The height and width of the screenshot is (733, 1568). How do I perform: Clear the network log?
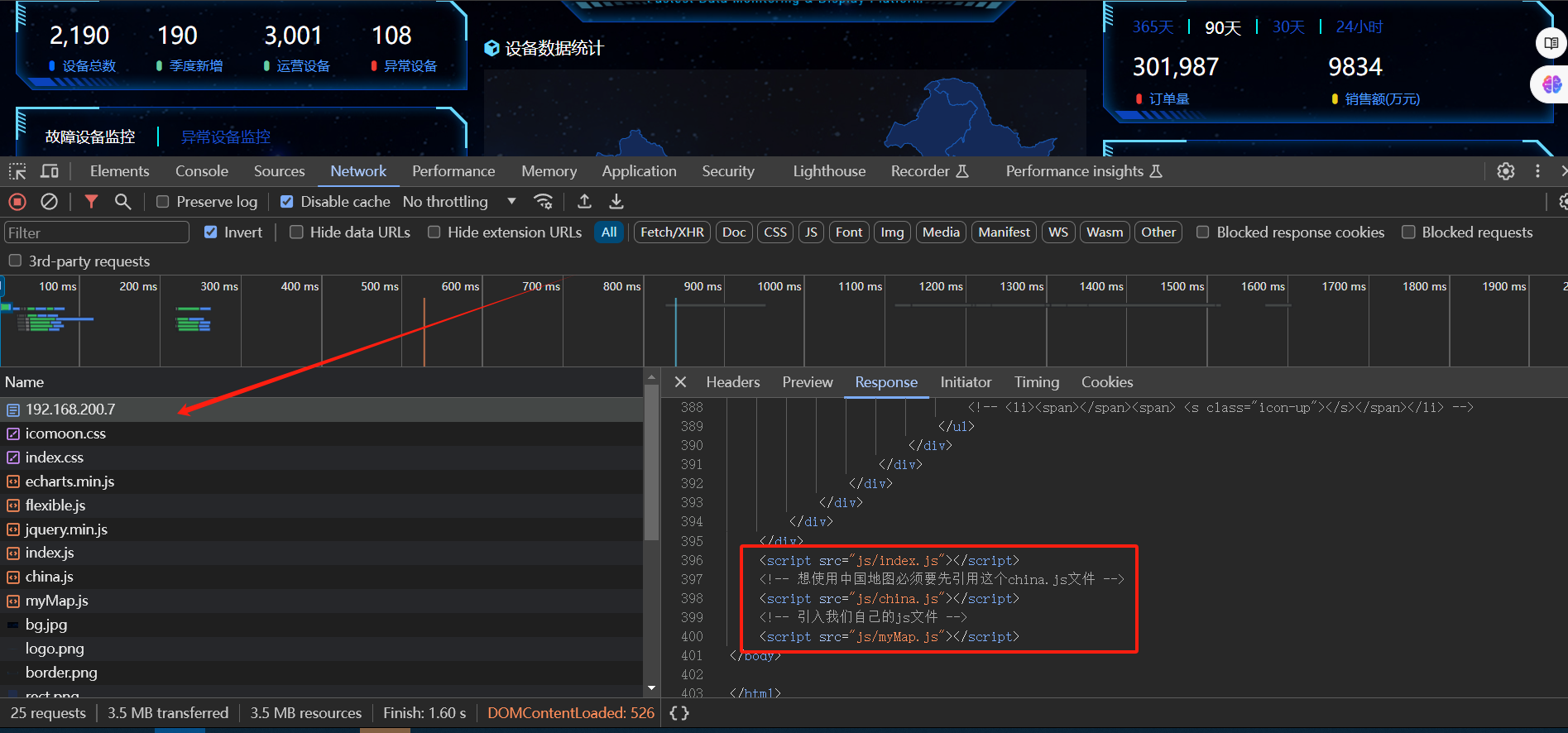click(x=50, y=201)
